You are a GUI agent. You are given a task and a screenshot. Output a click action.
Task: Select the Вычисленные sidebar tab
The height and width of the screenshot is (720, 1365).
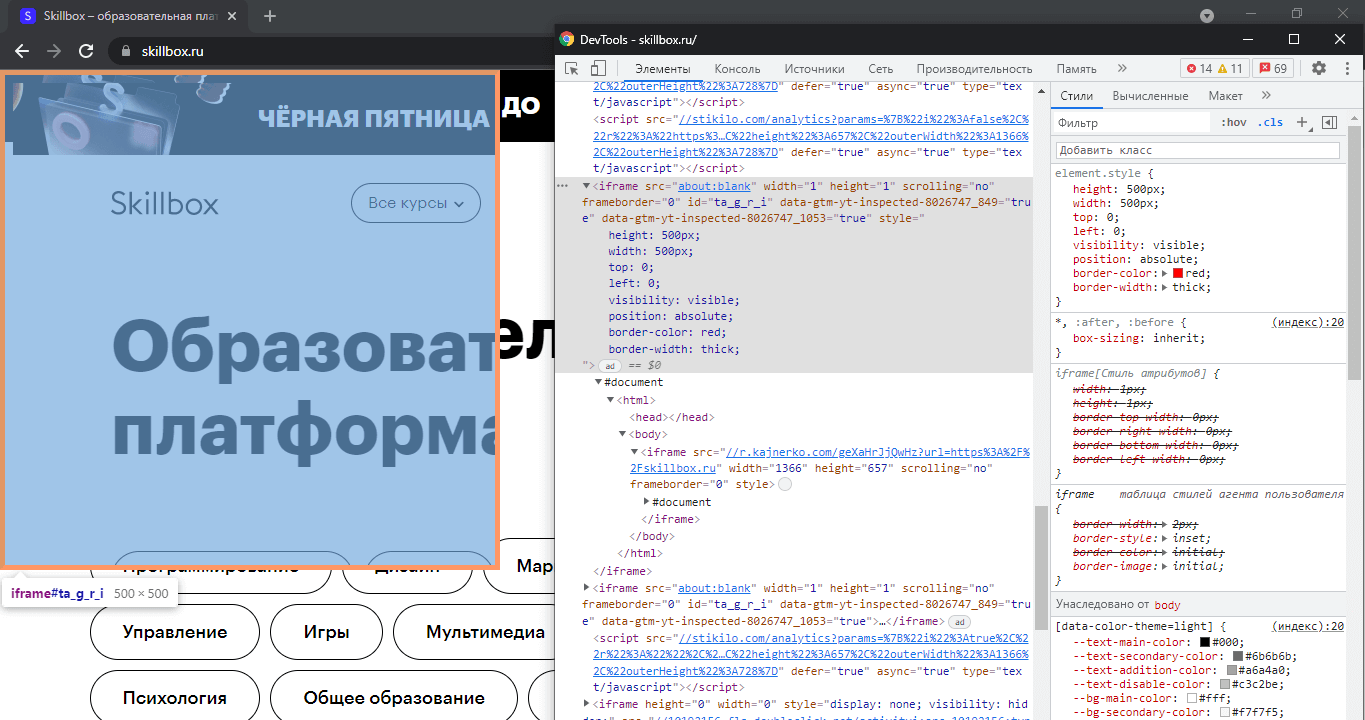[1150, 96]
